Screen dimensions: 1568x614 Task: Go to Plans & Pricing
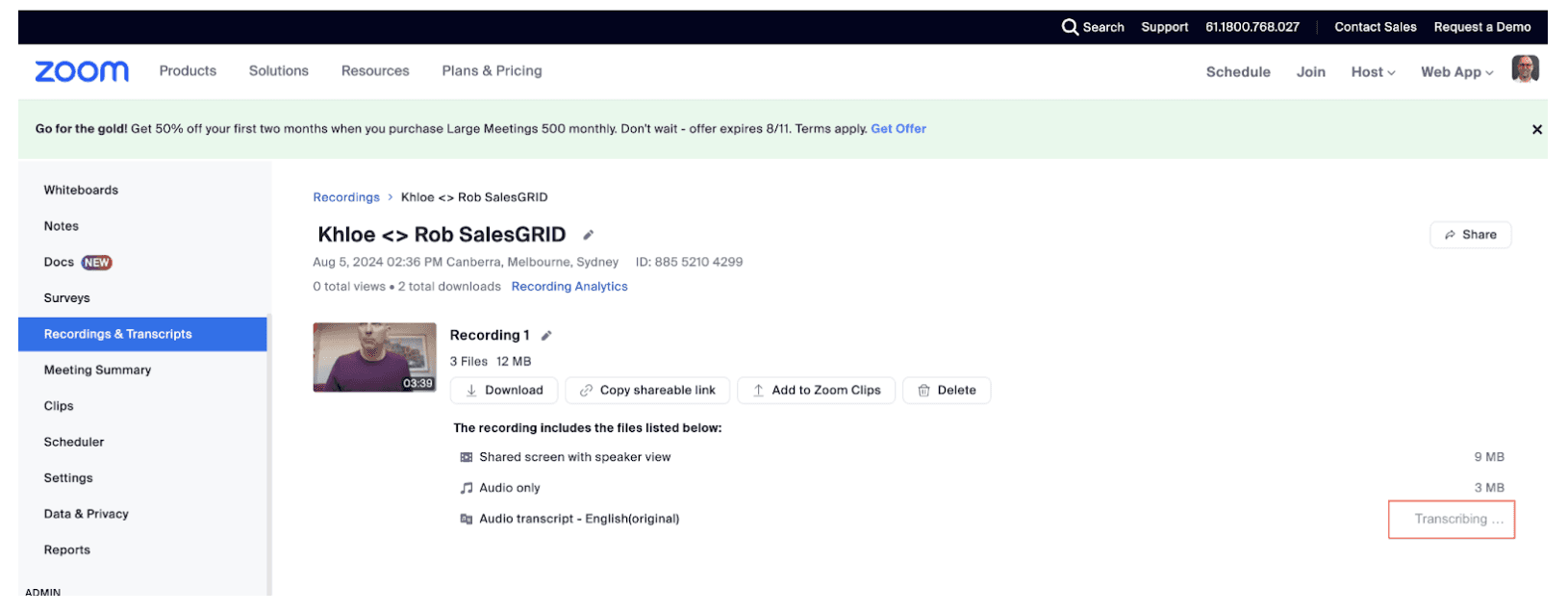(x=492, y=71)
